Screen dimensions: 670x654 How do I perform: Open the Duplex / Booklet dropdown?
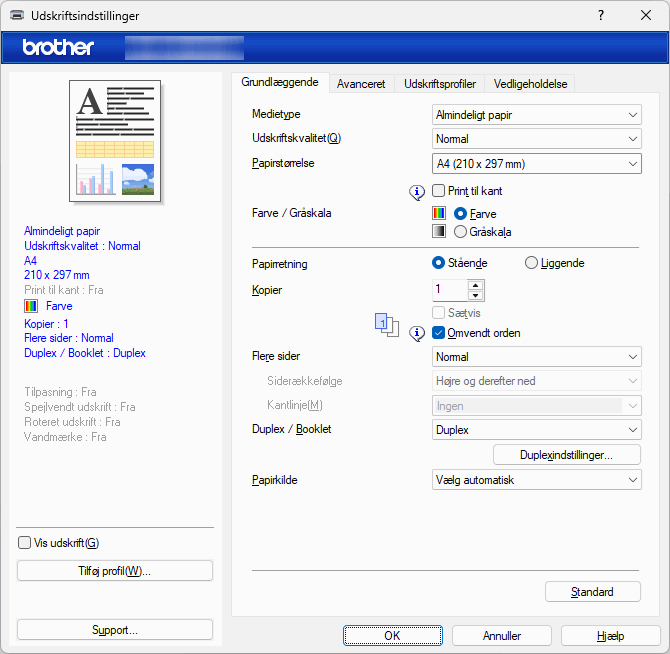(536, 430)
